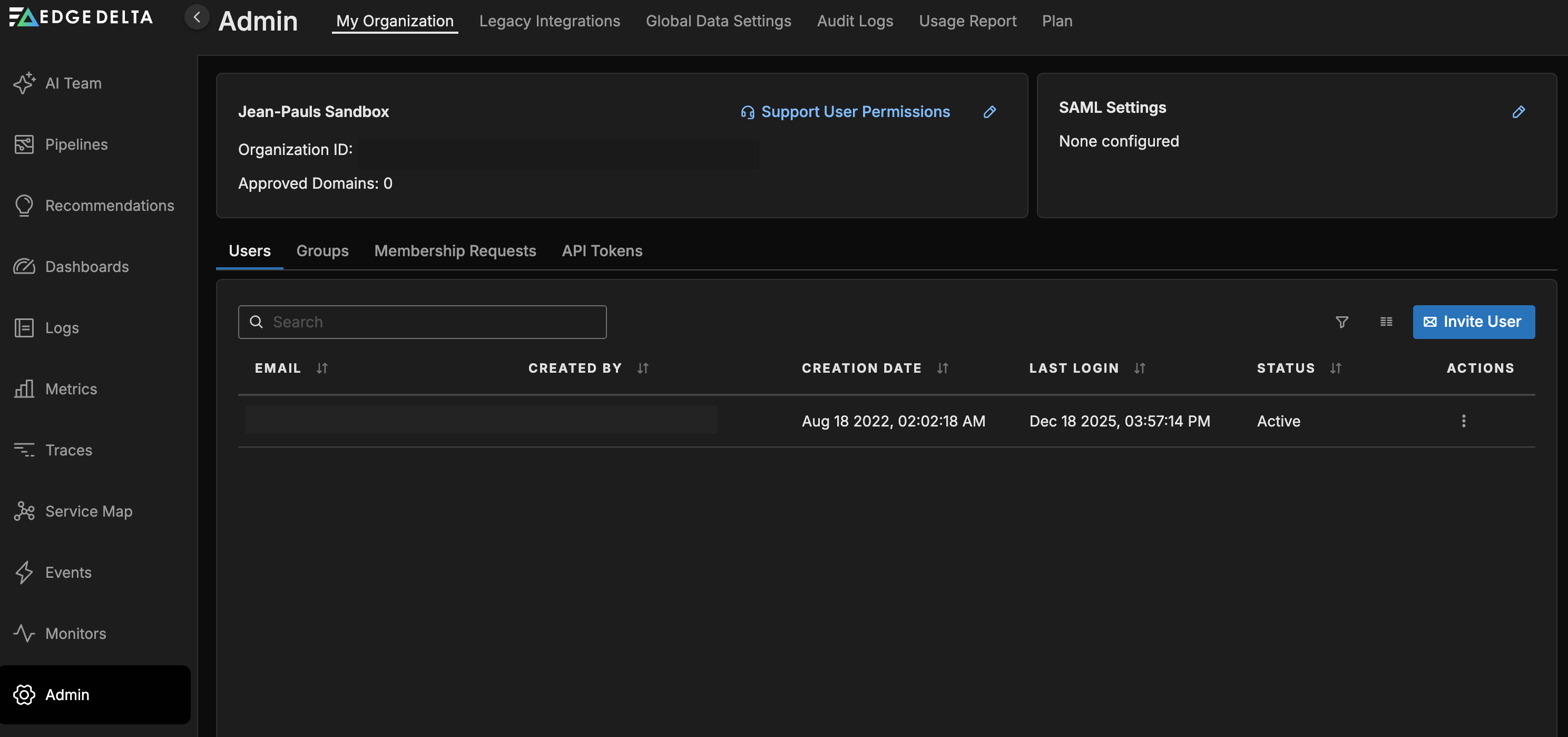The height and width of the screenshot is (737, 1568).
Task: Open the actions menu for the active user
Action: (1463, 420)
